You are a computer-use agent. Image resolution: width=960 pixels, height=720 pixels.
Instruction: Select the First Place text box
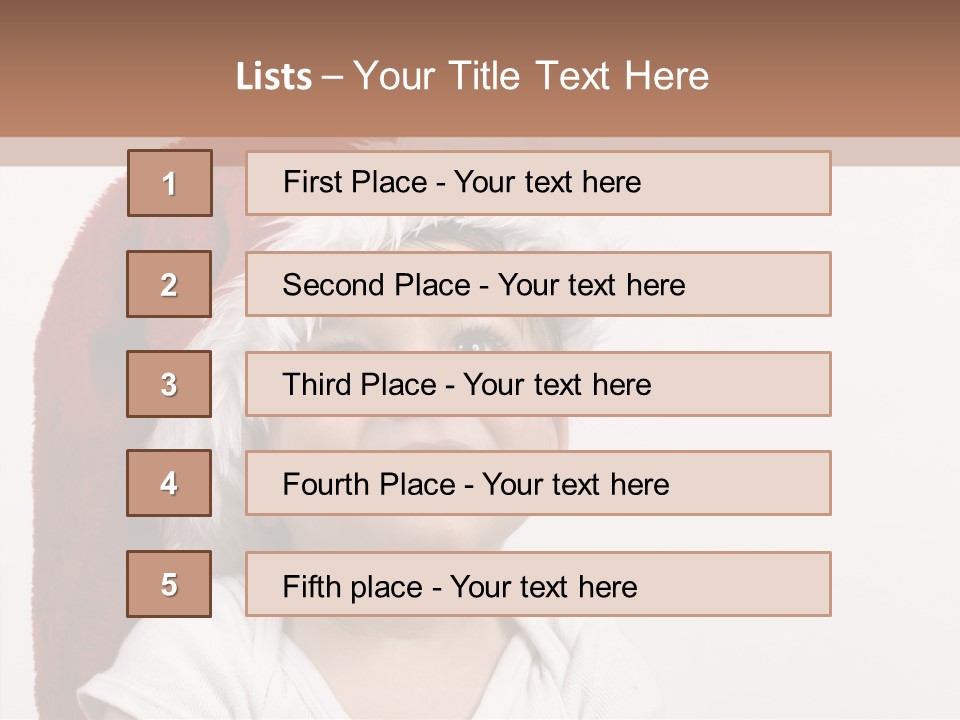[538, 183]
